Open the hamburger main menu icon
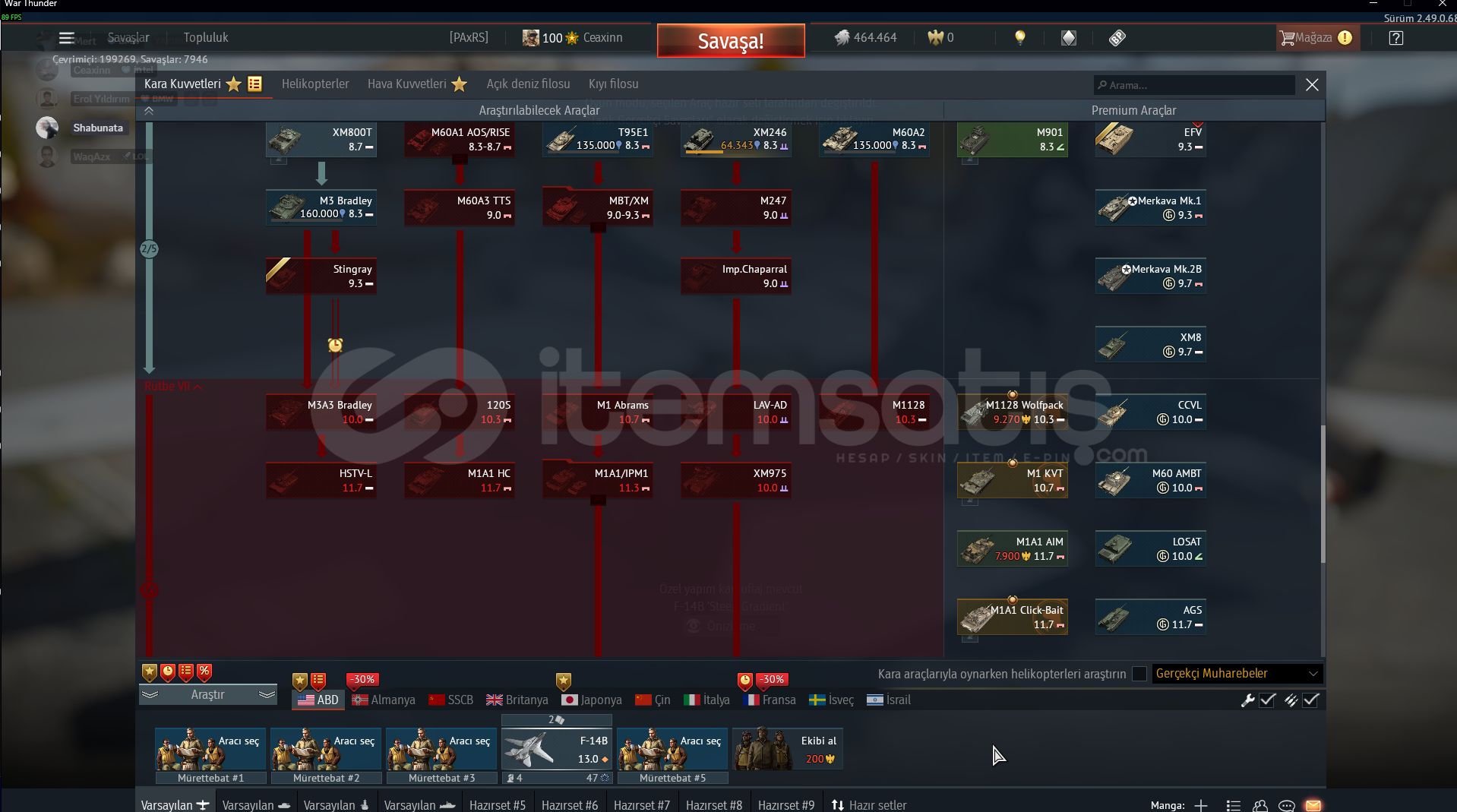This screenshot has width=1457, height=812. pyautogui.click(x=67, y=38)
